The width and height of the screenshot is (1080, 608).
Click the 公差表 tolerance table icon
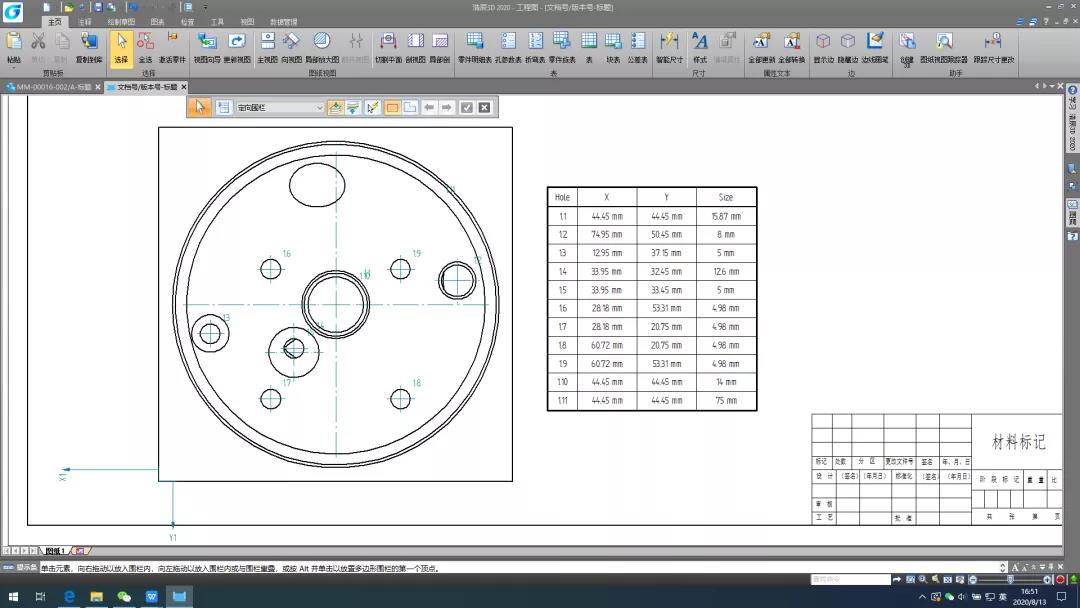[x=638, y=48]
